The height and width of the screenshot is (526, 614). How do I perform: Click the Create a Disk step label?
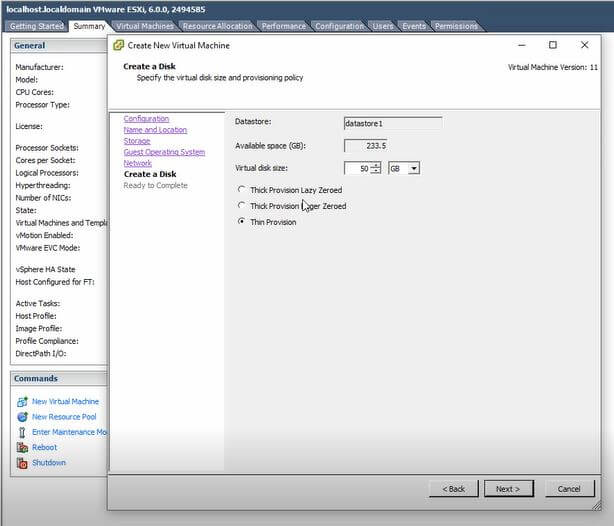[150, 174]
